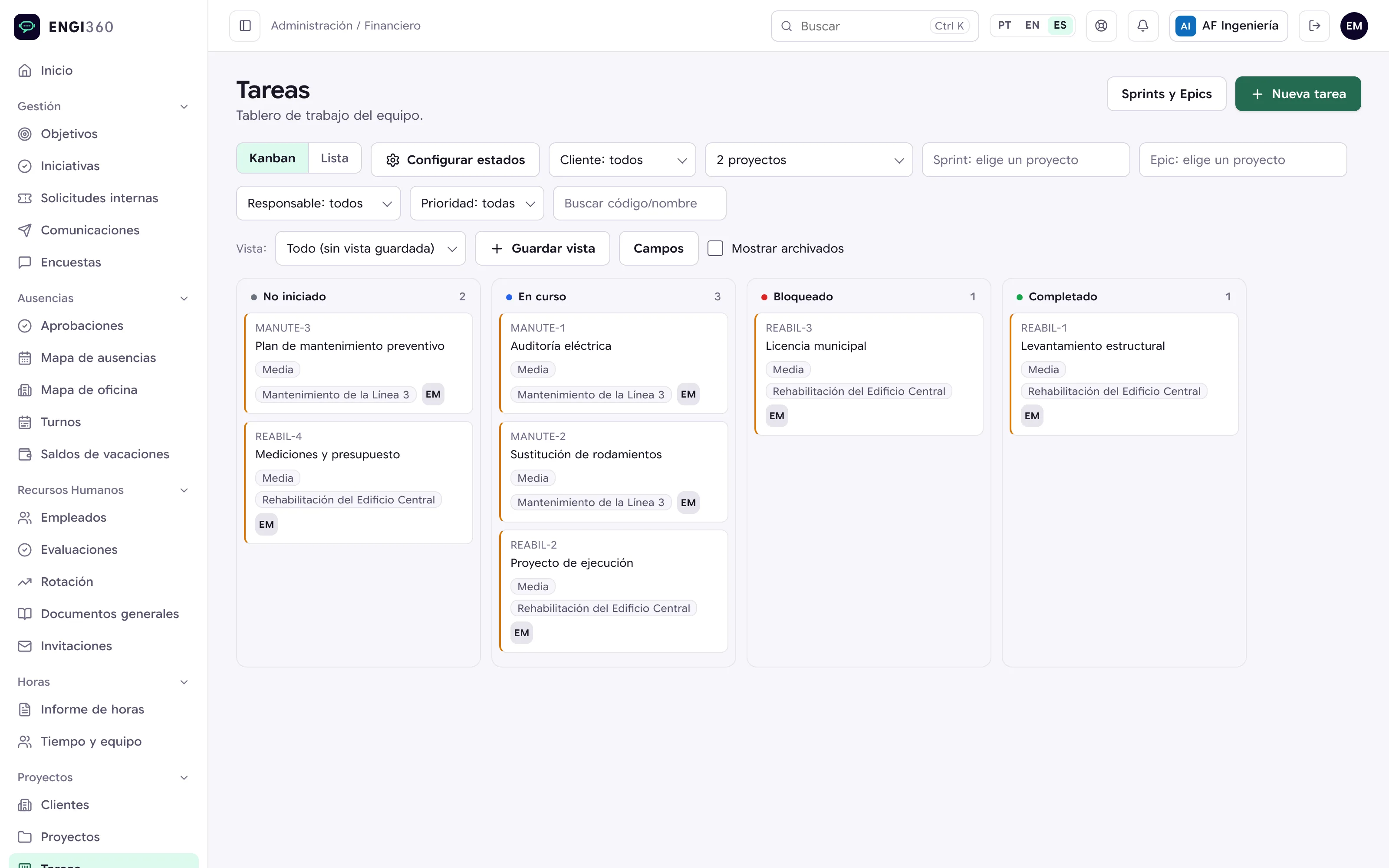The width and height of the screenshot is (1389, 868).
Task: Click the Mapa de oficina building icon
Action: click(25, 390)
